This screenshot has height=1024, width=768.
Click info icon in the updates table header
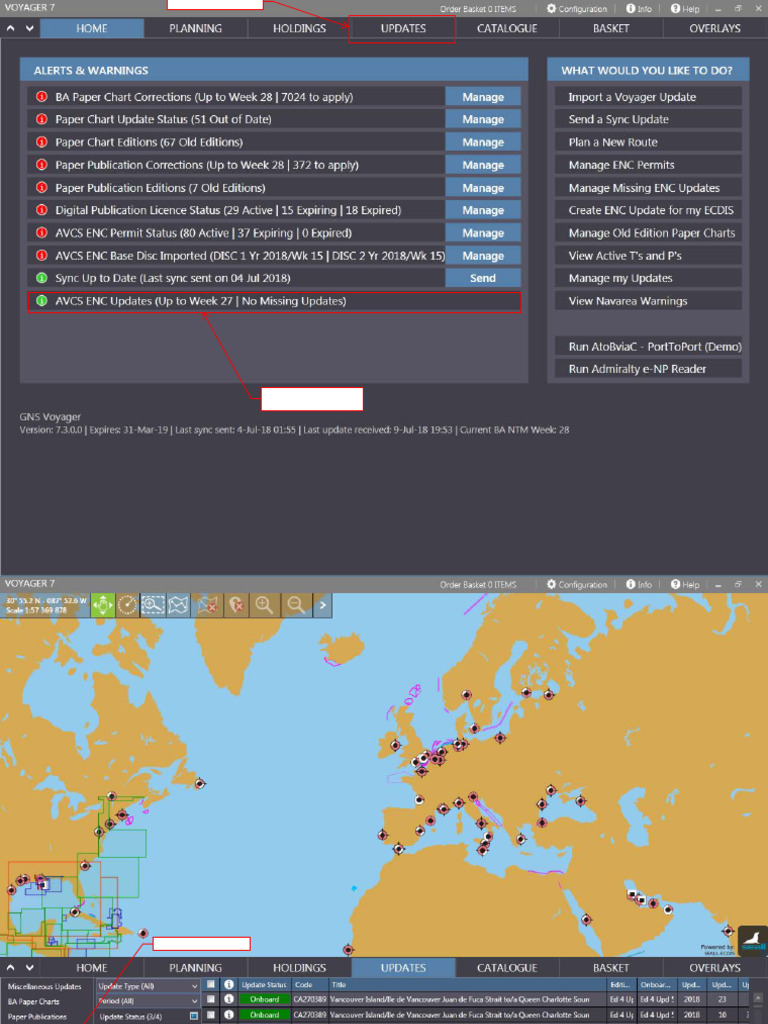[229, 984]
